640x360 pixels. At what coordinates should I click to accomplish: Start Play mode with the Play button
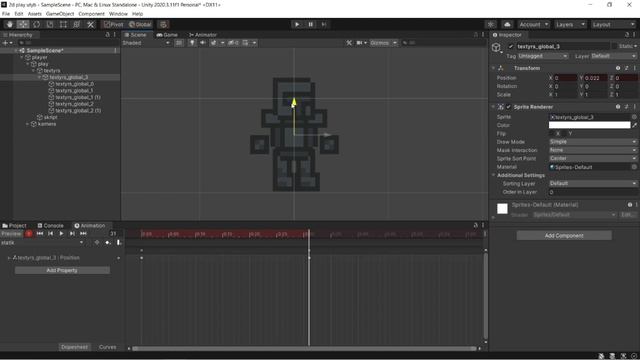click(297, 24)
